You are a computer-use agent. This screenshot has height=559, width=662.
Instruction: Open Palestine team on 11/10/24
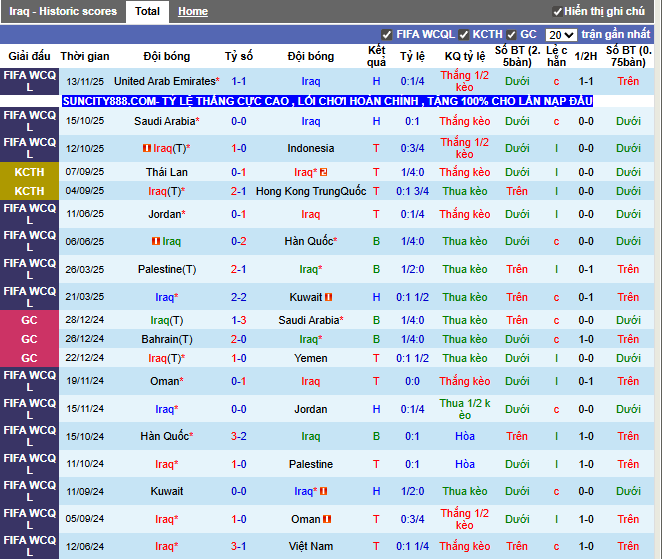pos(311,464)
